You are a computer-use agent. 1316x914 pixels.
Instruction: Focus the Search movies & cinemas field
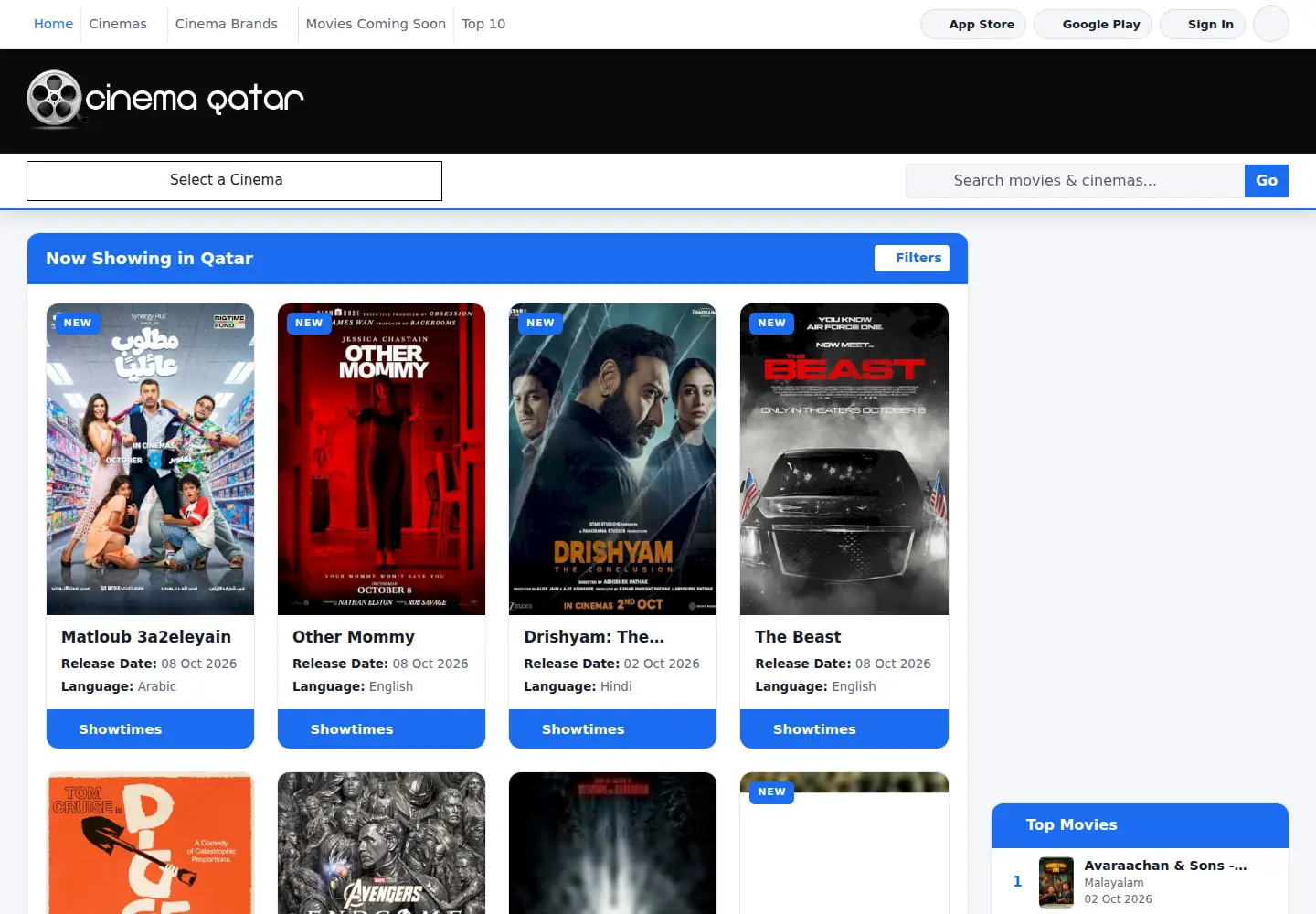pyautogui.click(x=1075, y=181)
